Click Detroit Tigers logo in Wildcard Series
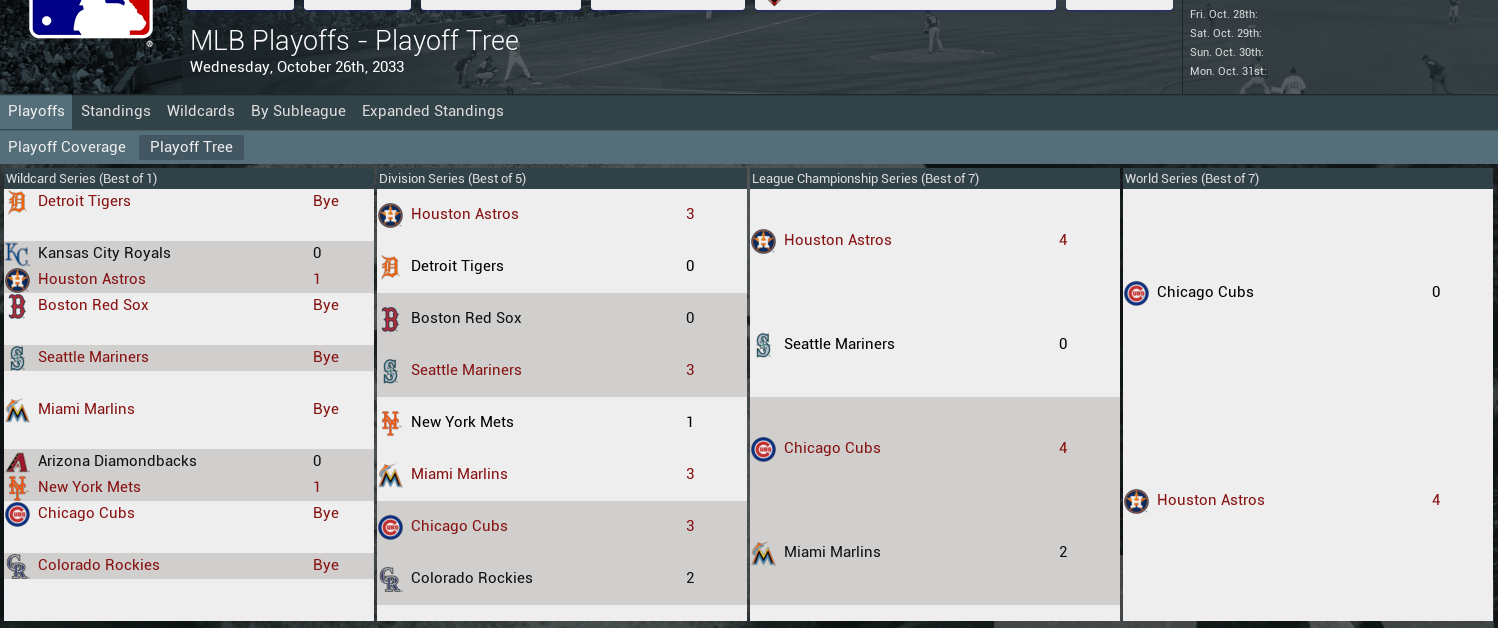 (17, 203)
